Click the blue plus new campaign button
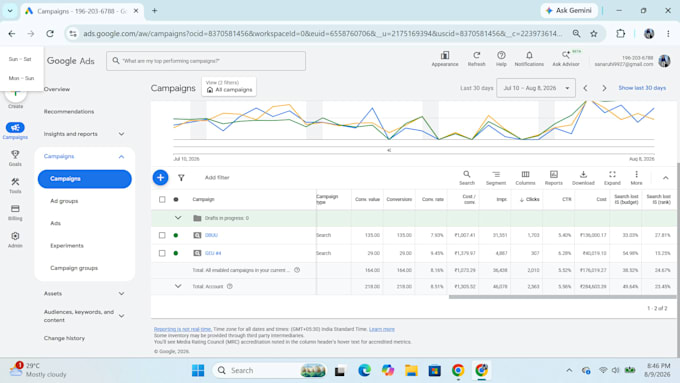This screenshot has width=680, height=383. pyautogui.click(x=160, y=177)
